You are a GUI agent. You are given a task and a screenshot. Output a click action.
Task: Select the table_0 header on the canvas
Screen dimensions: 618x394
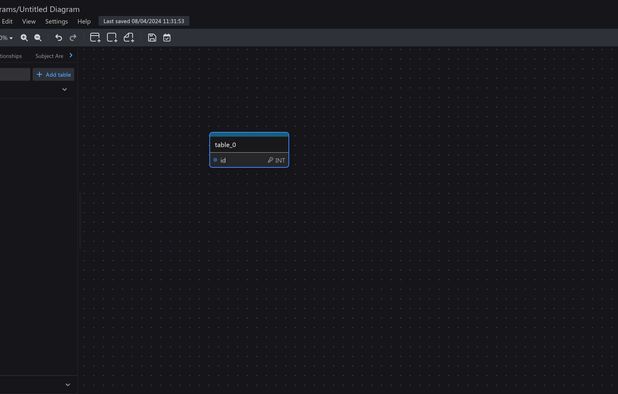pyautogui.click(x=249, y=145)
